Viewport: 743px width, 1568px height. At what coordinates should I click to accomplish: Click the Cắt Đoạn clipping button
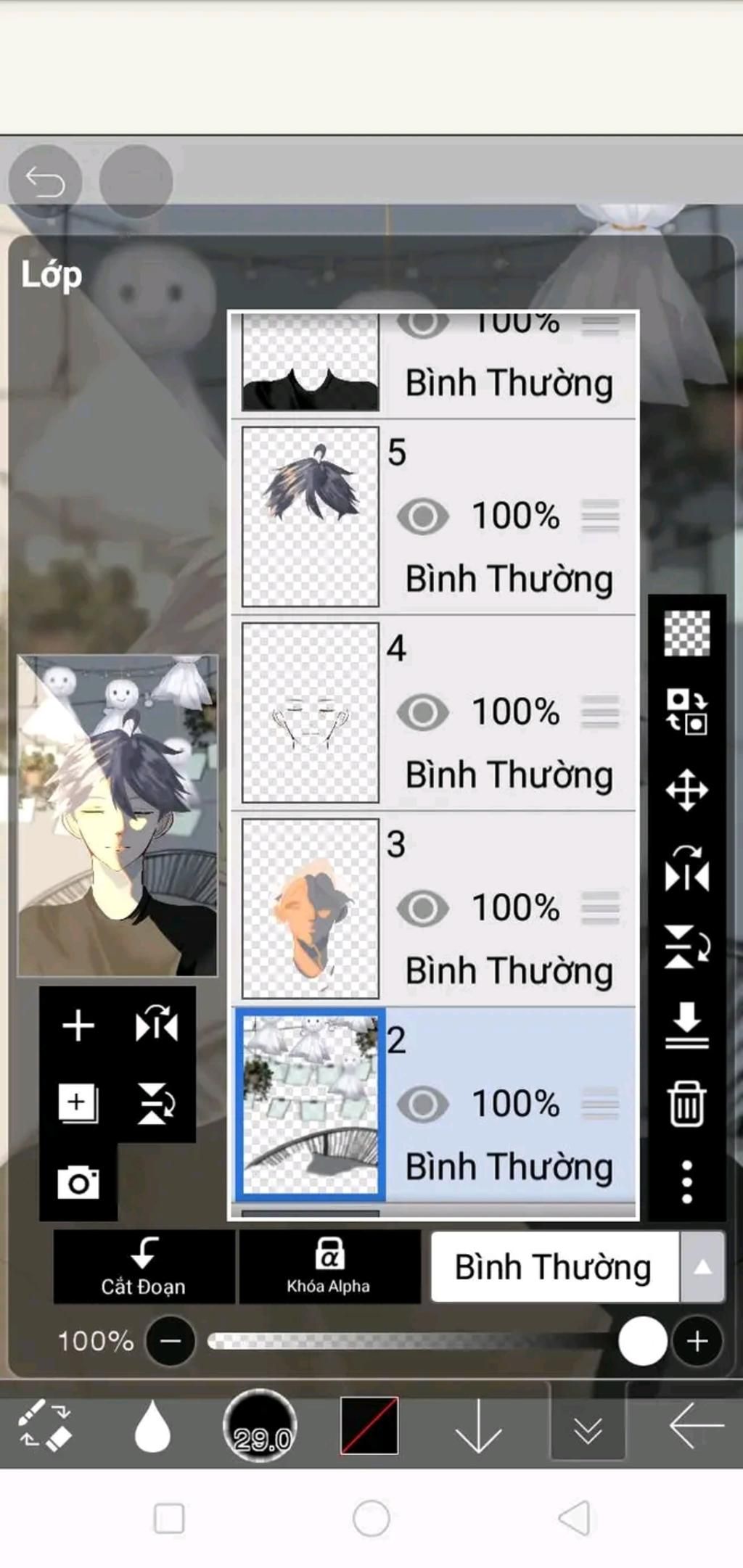tap(144, 1266)
